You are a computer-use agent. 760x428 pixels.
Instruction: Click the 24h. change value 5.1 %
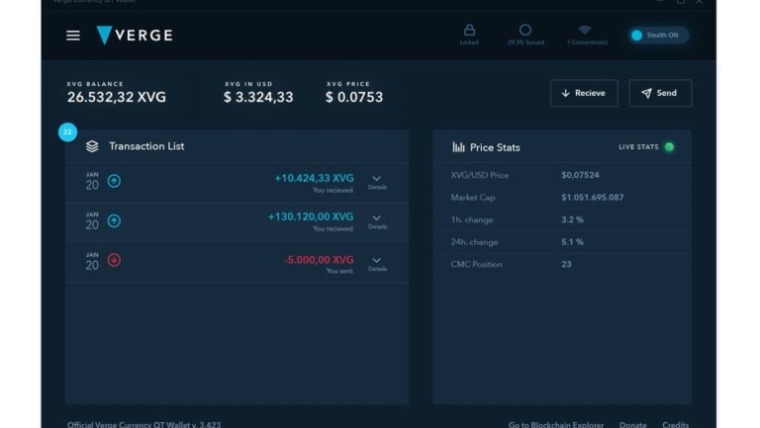pos(572,242)
